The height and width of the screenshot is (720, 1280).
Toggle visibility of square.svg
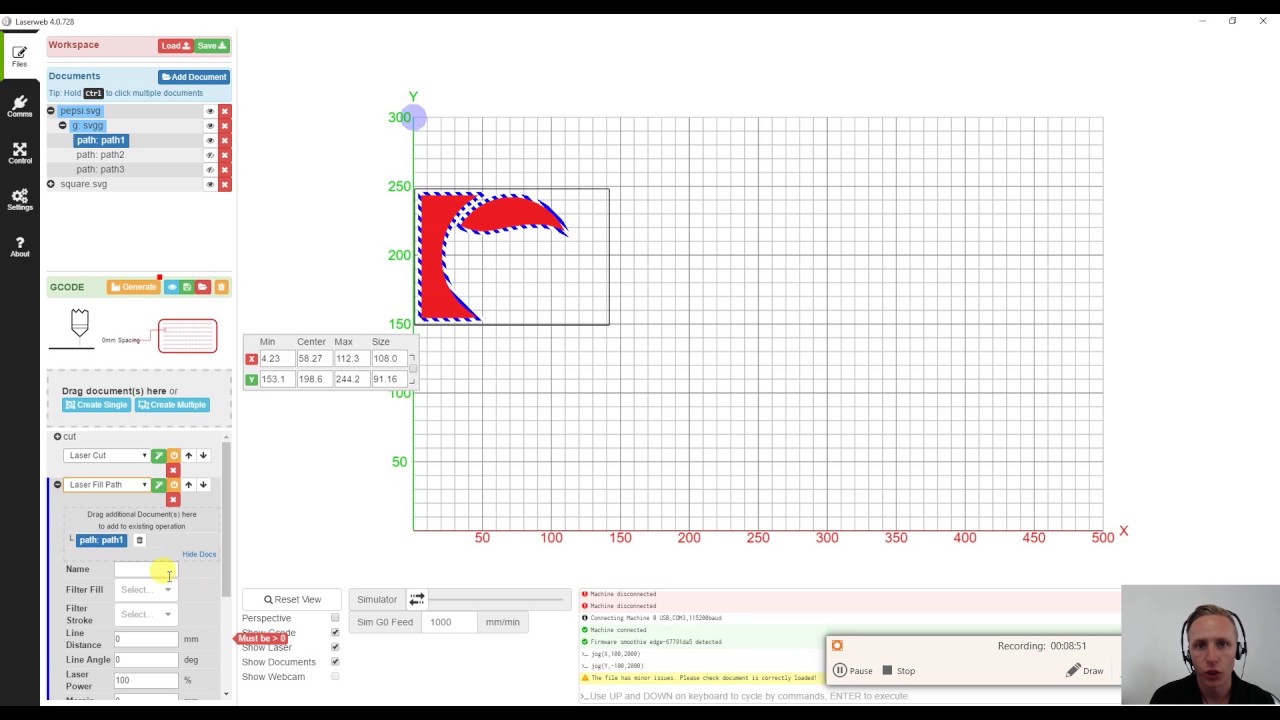click(x=210, y=184)
